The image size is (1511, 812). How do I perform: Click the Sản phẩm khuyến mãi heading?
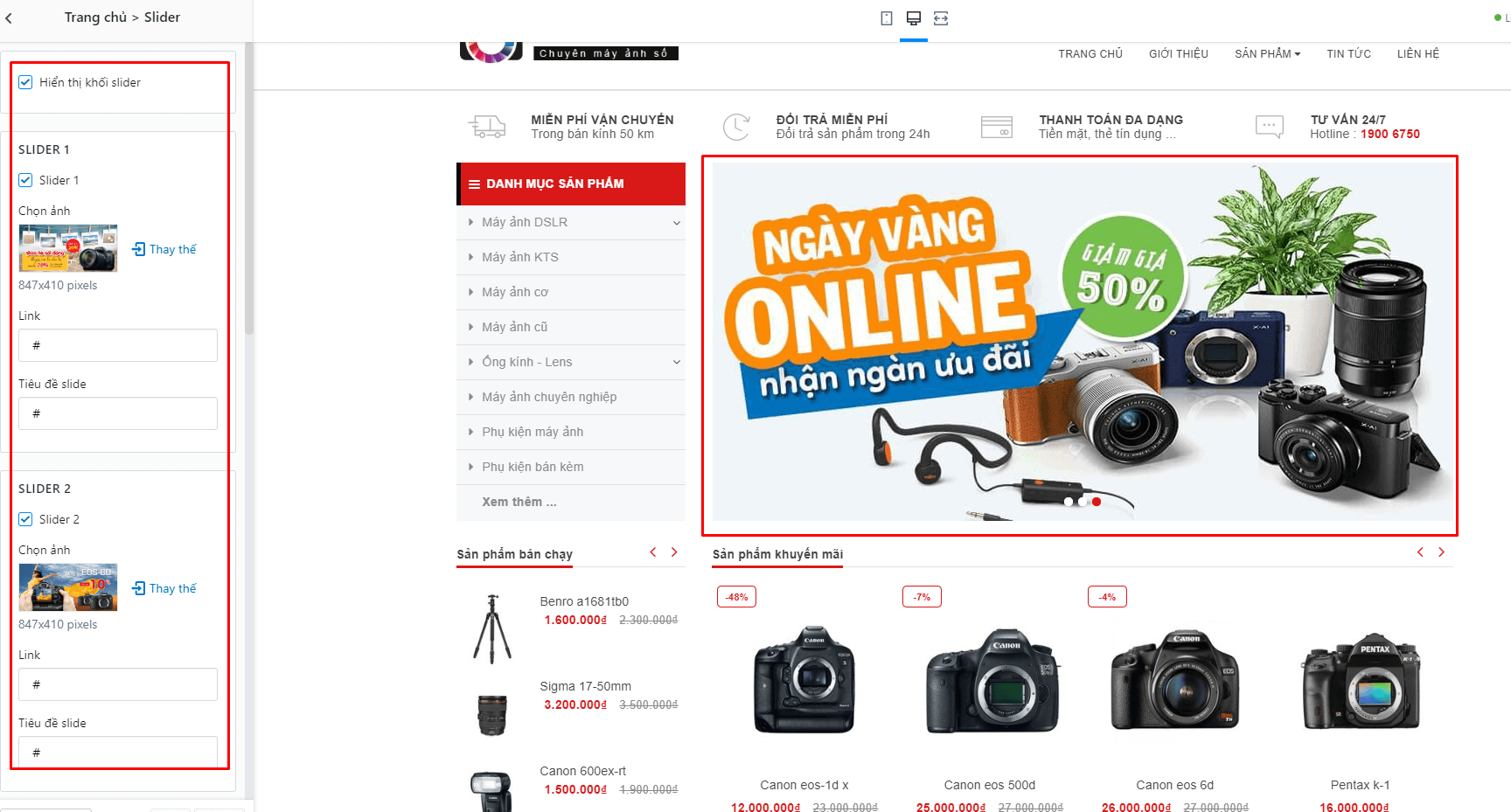pyautogui.click(x=777, y=554)
